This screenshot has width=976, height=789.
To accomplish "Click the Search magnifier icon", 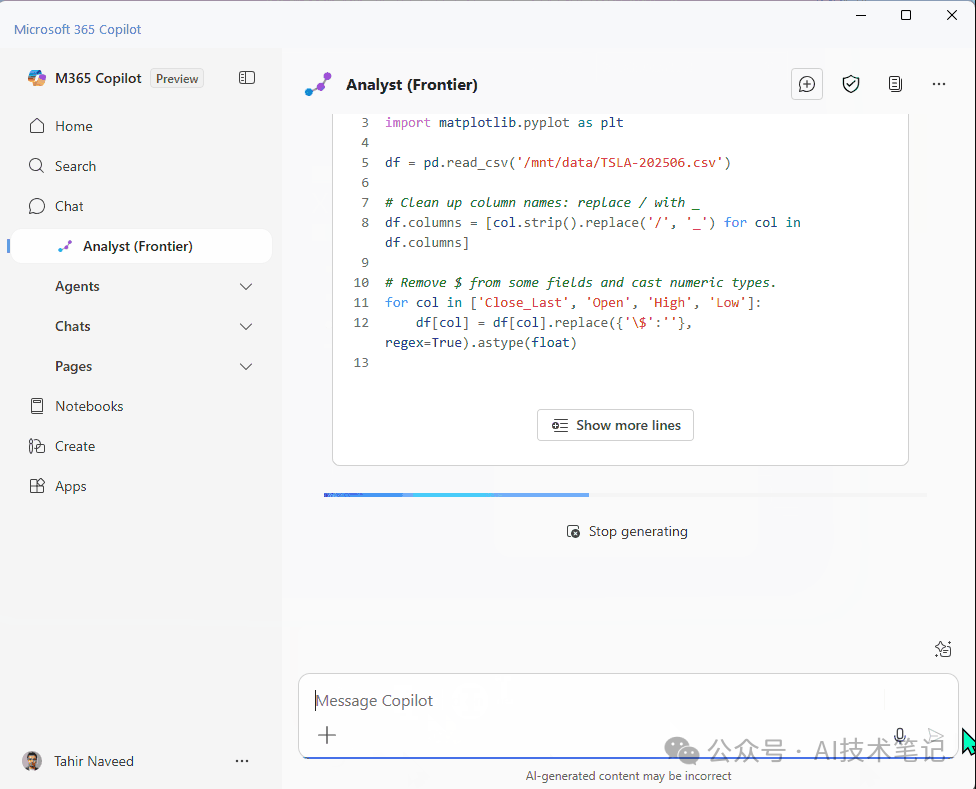I will 37,166.
